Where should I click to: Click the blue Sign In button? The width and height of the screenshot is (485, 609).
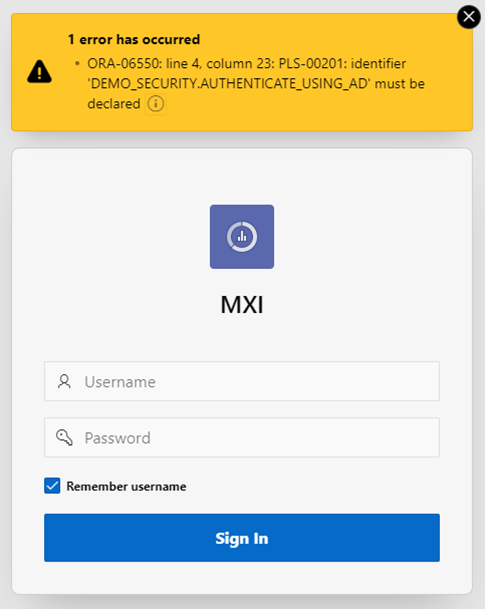242,538
